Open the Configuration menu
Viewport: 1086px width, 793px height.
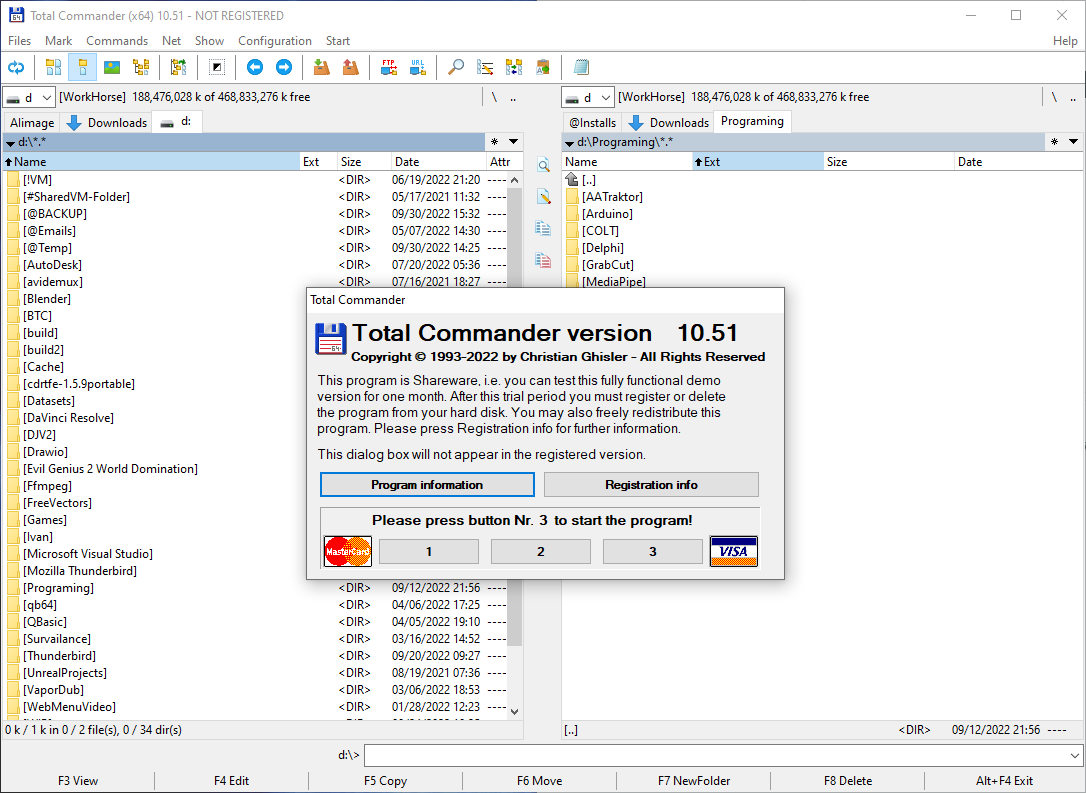click(275, 41)
